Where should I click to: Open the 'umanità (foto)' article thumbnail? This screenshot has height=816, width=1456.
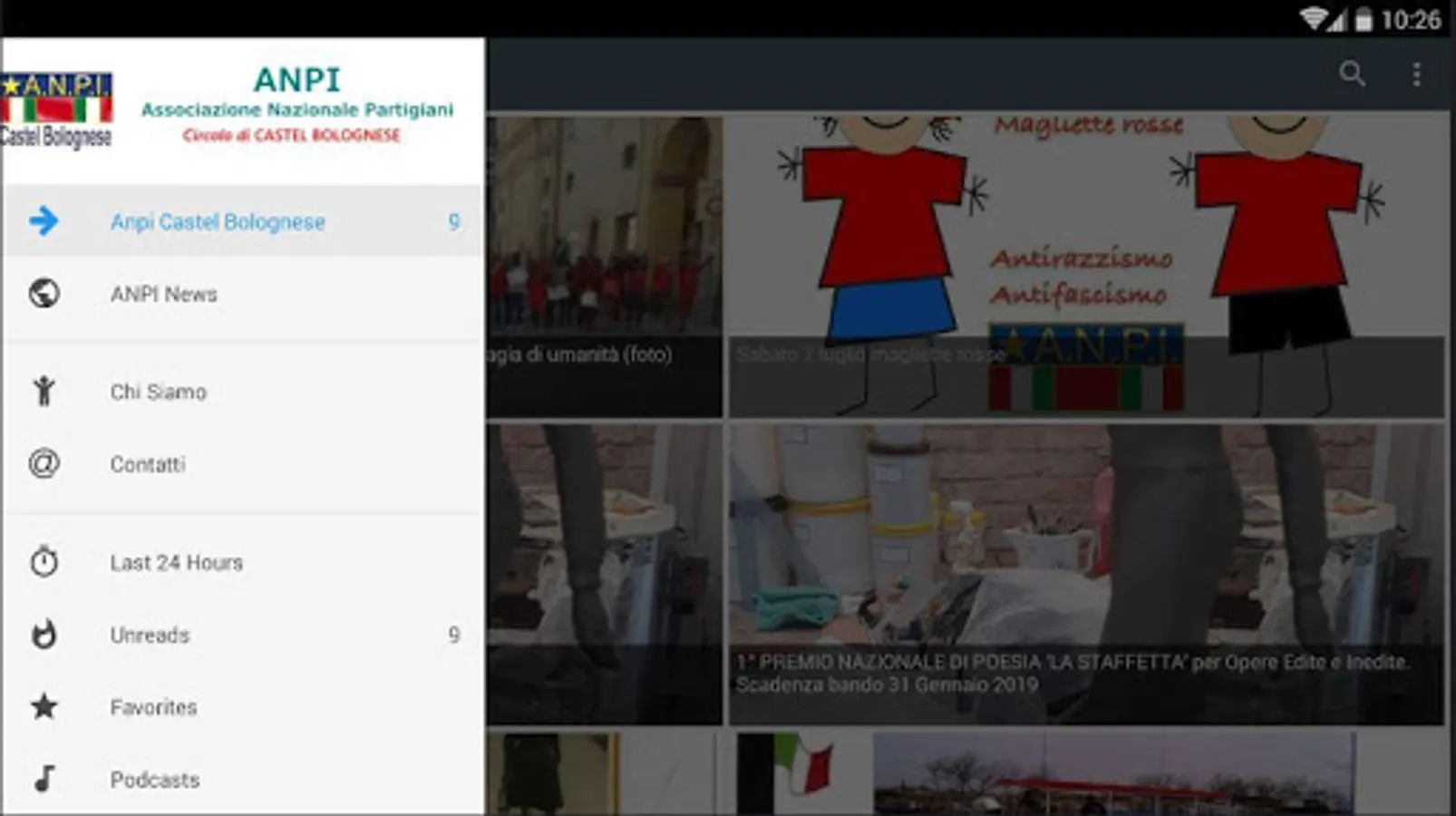[605, 266]
